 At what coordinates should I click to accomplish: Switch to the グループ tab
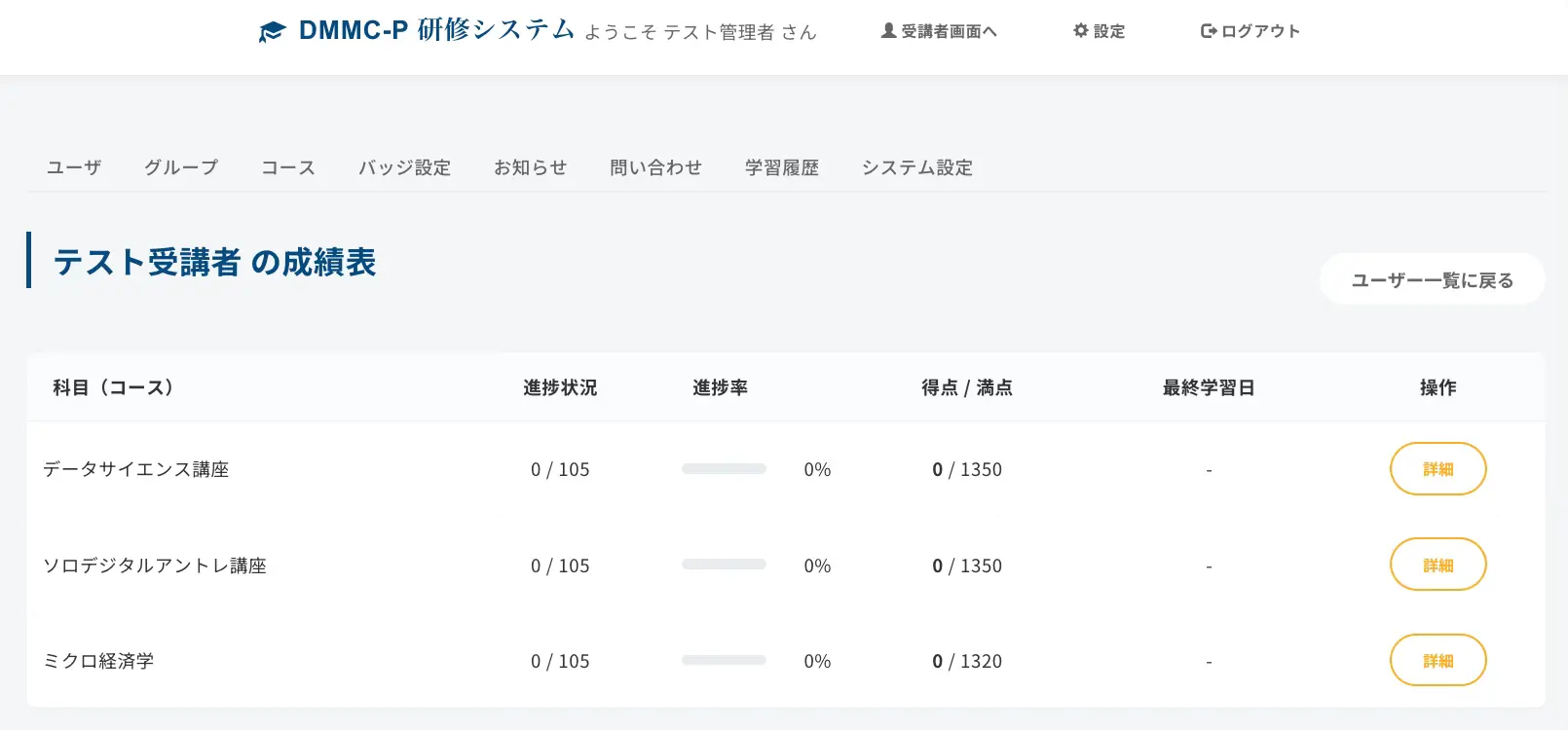coord(181,167)
